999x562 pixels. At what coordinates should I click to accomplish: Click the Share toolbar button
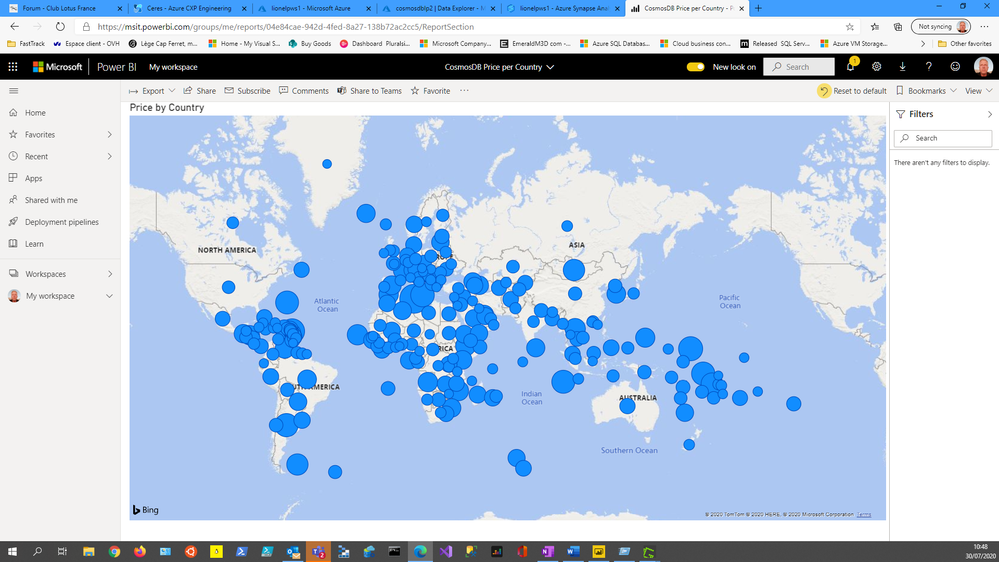pos(199,90)
